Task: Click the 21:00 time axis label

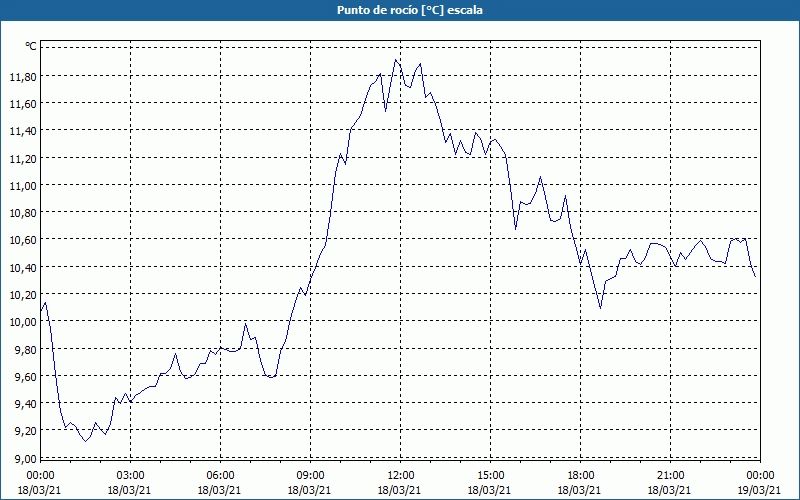Action: coord(670,476)
